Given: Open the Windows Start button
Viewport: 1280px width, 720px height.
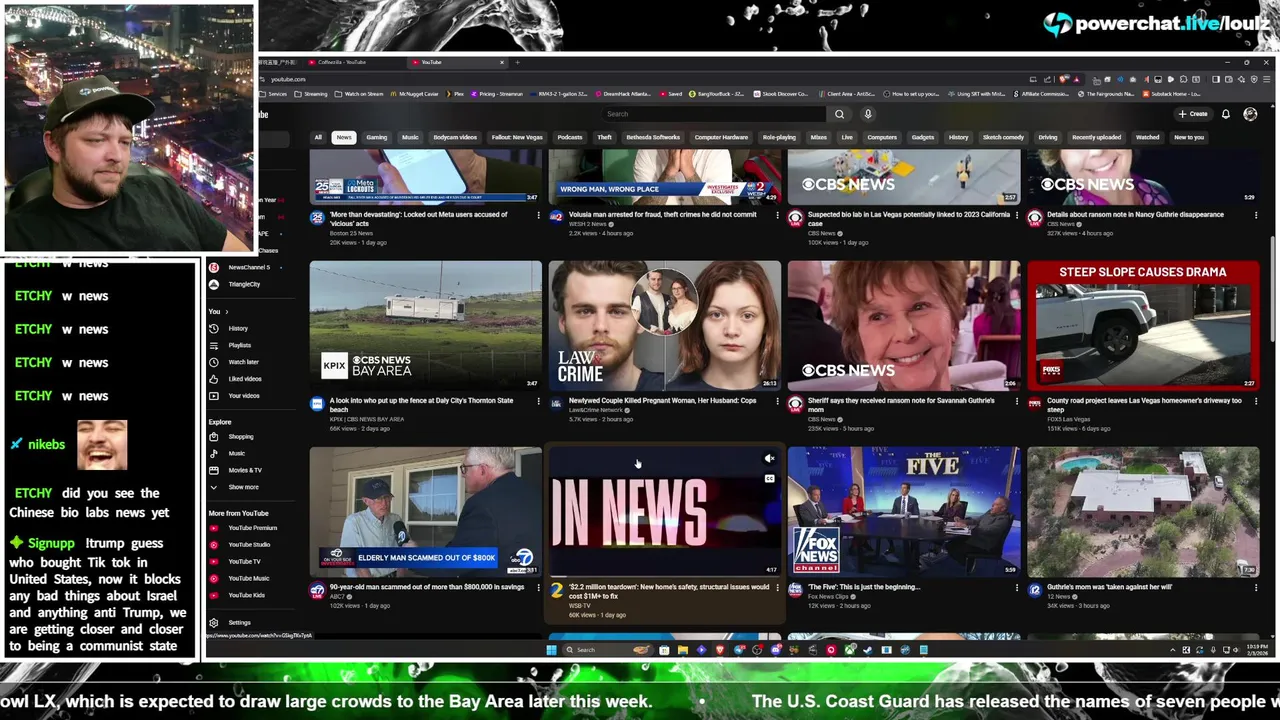Looking at the screenshot, I should [x=551, y=650].
